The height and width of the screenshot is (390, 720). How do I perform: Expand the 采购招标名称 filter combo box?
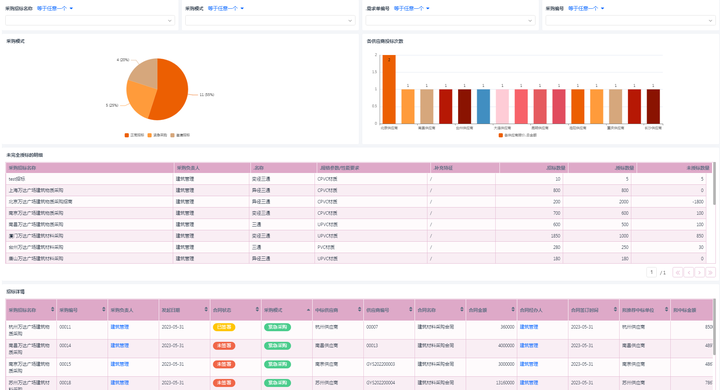coord(90,21)
